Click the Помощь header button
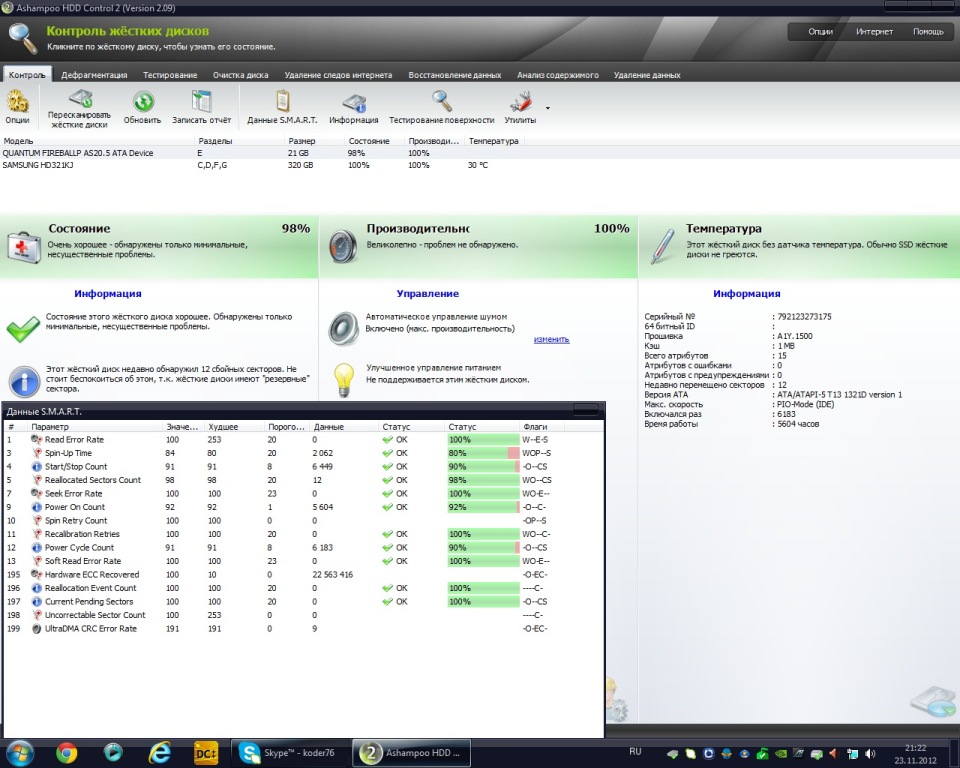The height and width of the screenshot is (768, 960). coord(928,32)
